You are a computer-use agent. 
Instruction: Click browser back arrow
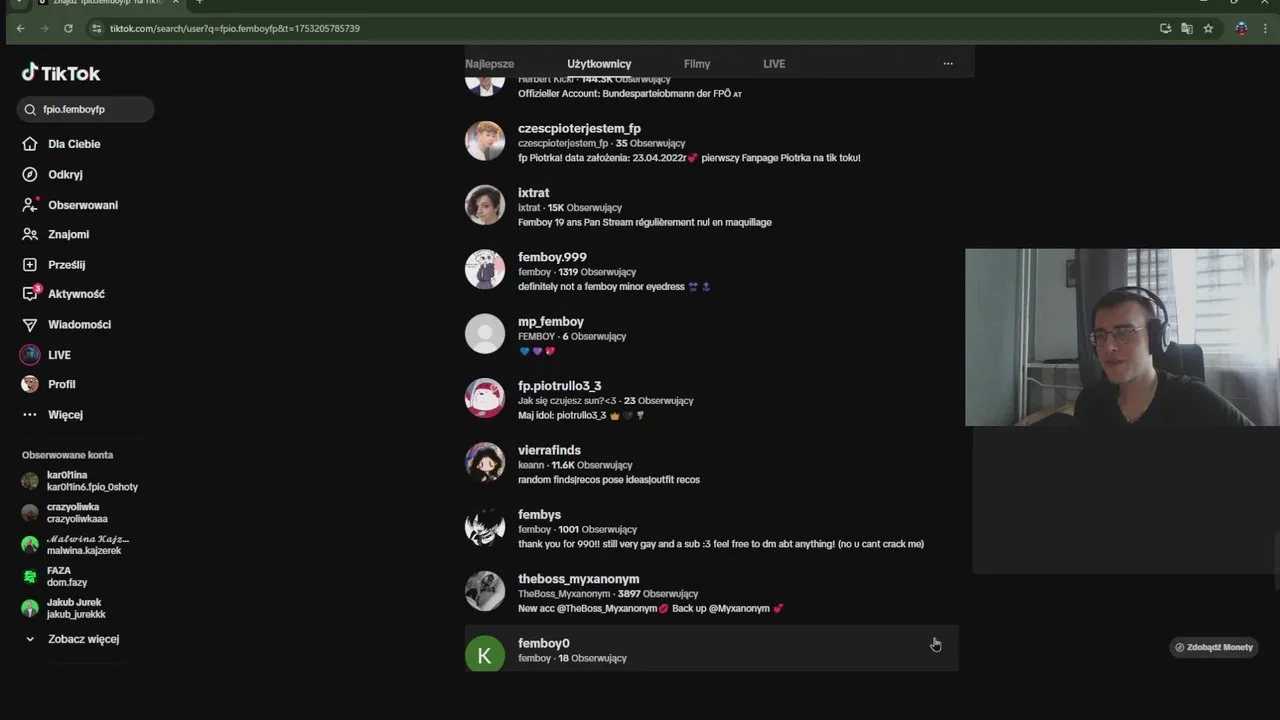20,28
